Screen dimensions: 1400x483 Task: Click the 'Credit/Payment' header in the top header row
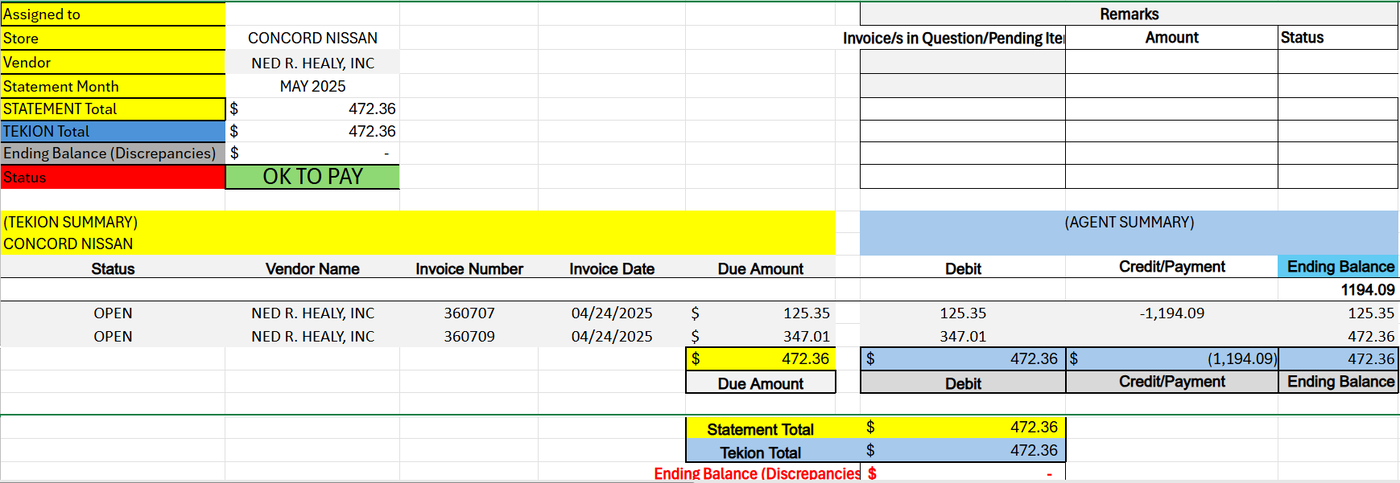pyautogui.click(x=1172, y=267)
